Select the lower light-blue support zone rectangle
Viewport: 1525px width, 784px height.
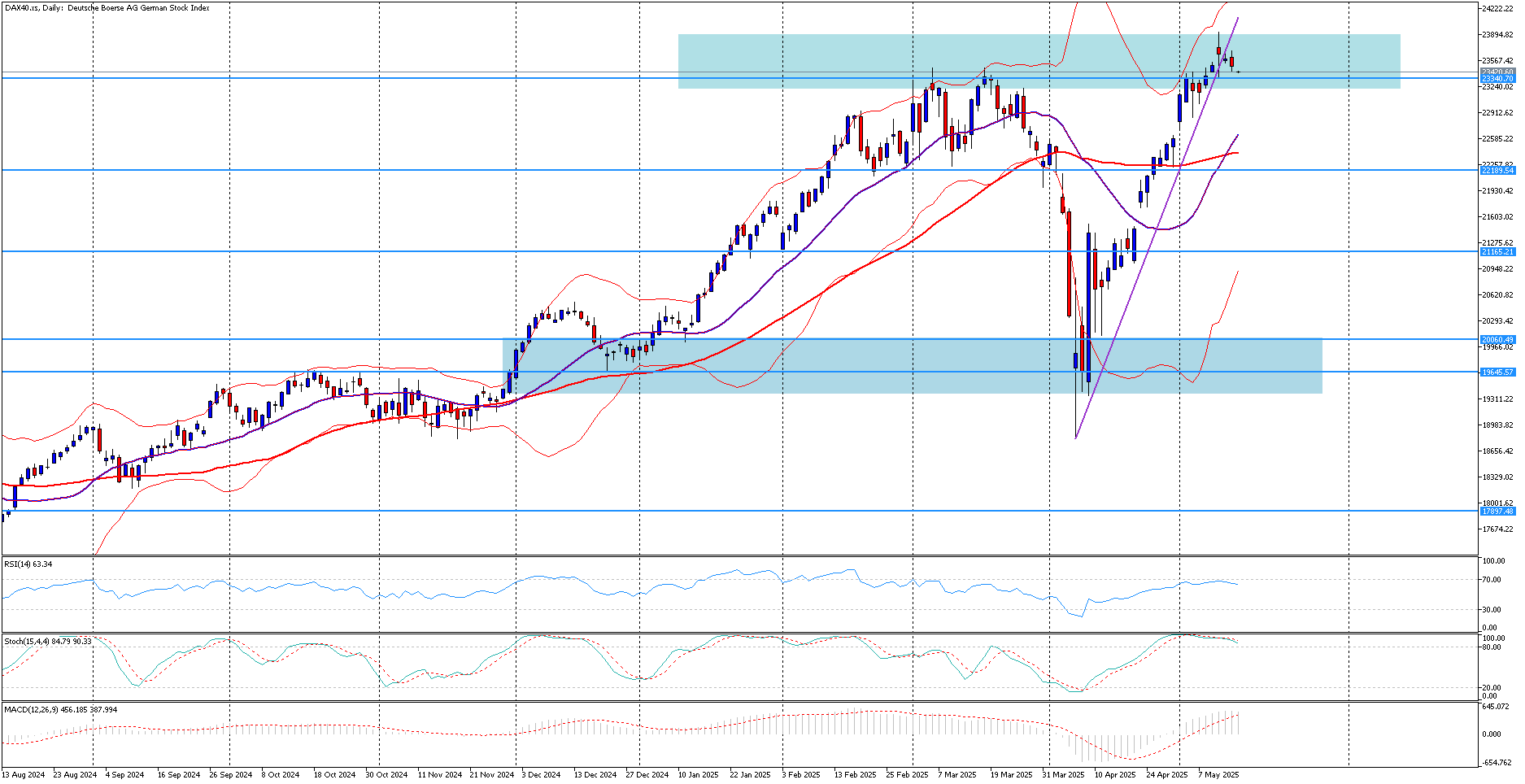click(x=913, y=366)
